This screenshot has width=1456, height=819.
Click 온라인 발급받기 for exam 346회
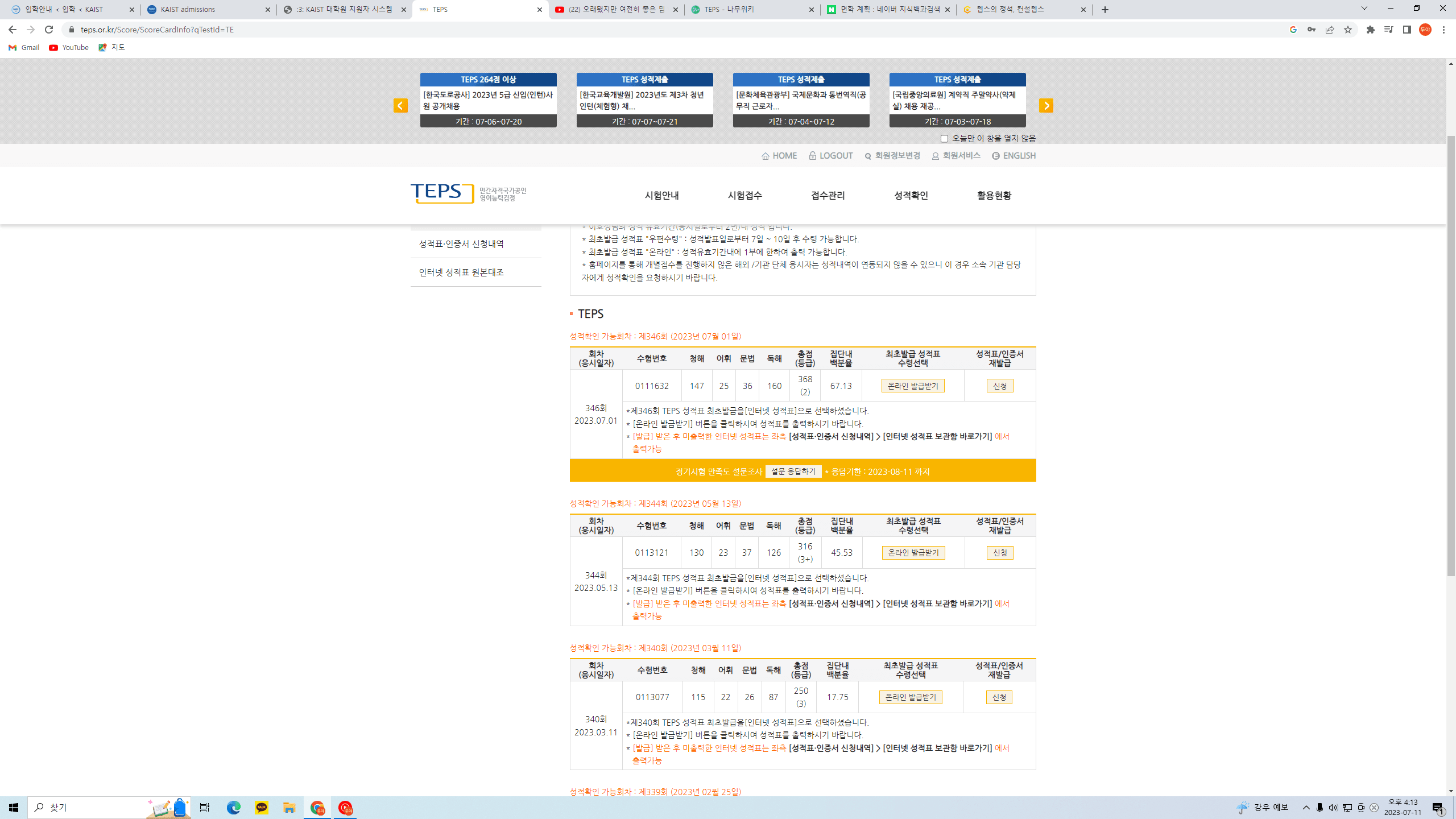tap(913, 386)
